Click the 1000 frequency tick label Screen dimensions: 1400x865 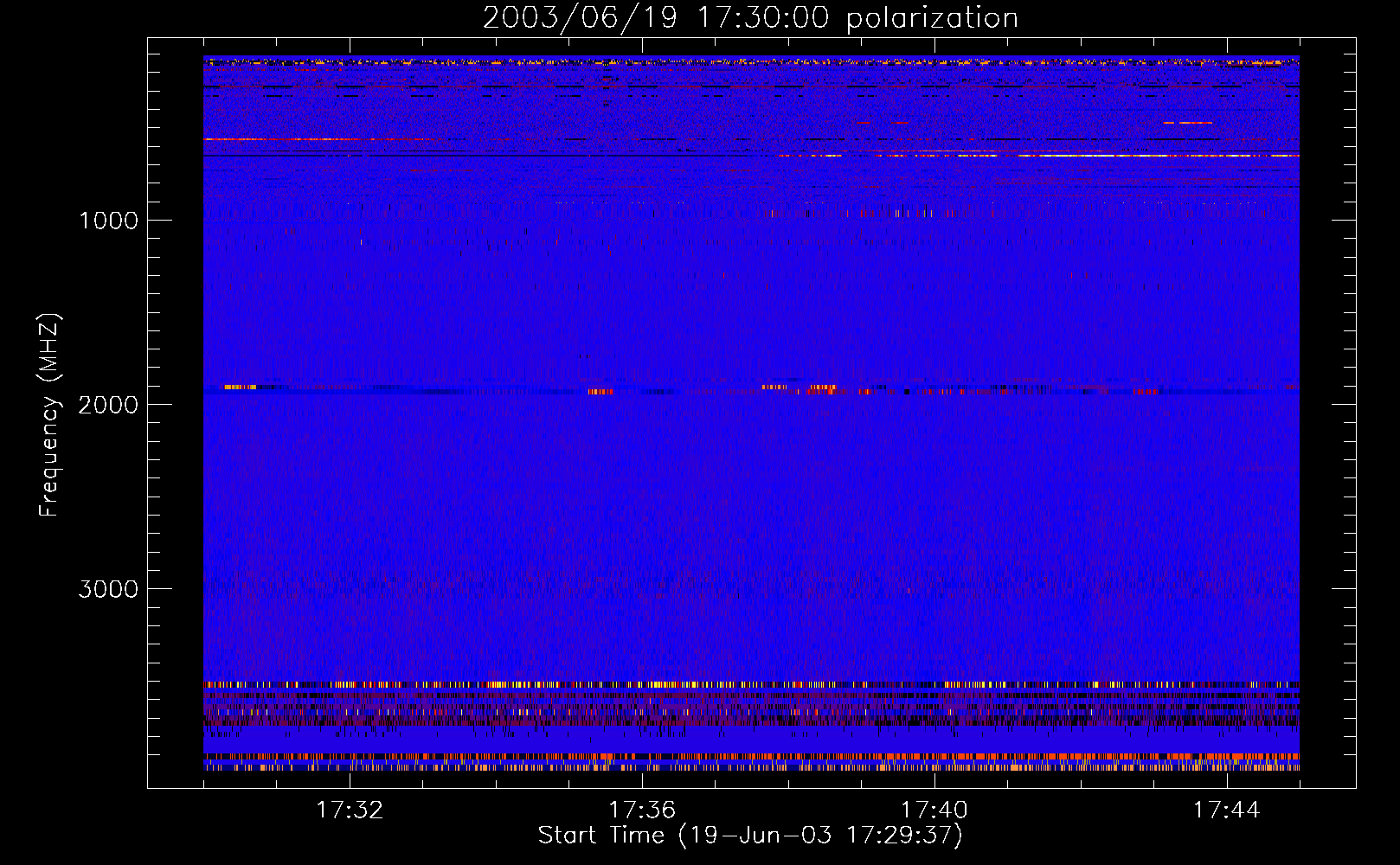click(108, 221)
